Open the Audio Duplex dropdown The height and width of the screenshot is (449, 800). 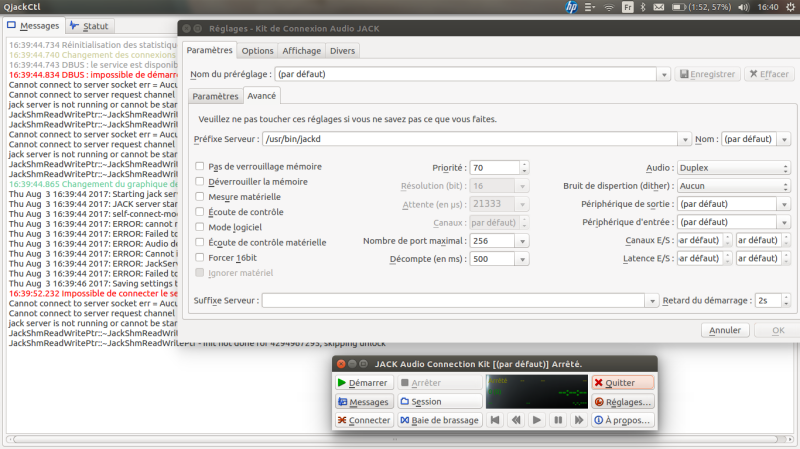pyautogui.click(x=734, y=167)
